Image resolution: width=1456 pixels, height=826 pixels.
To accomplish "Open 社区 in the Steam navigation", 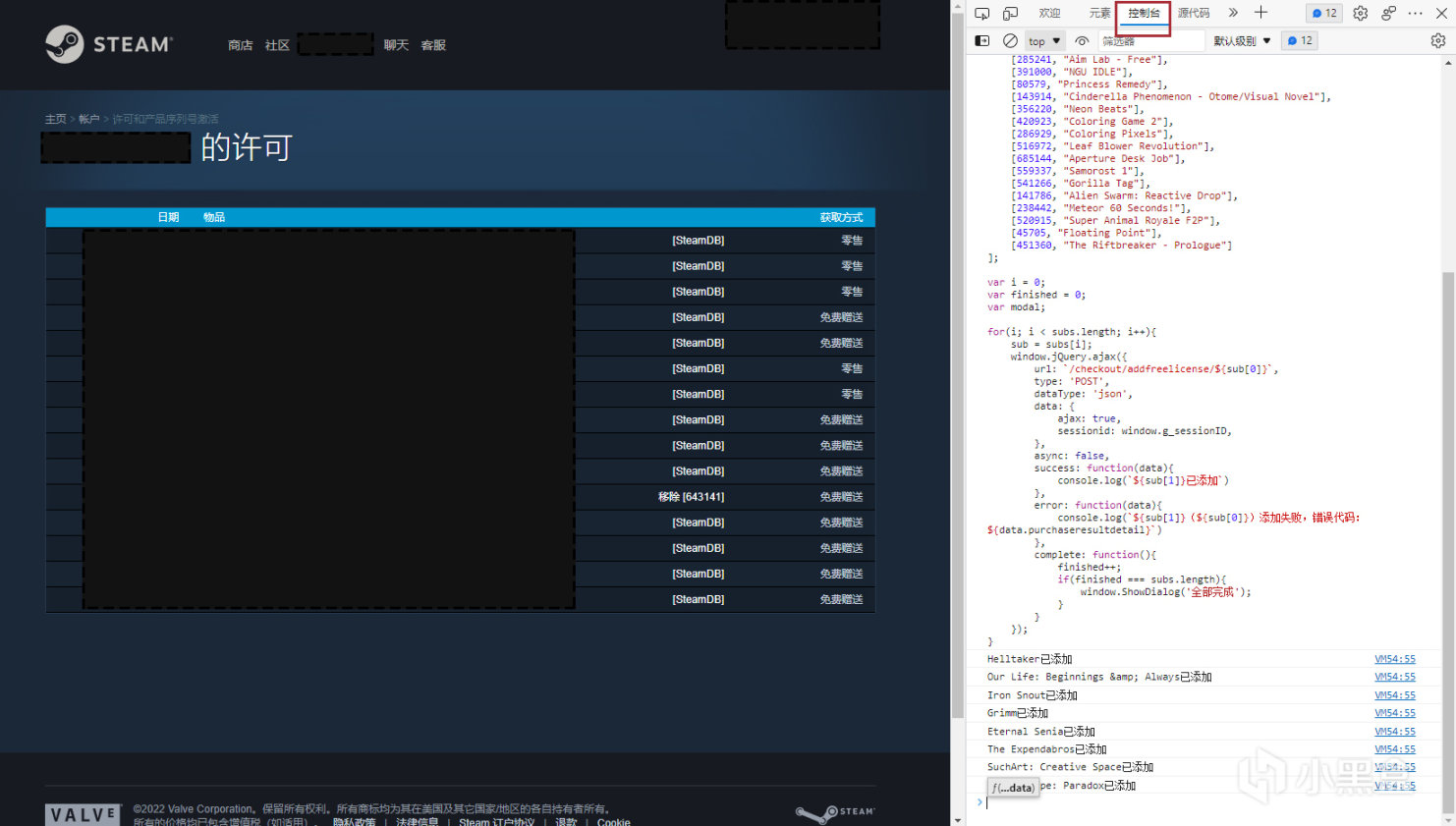I will pyautogui.click(x=277, y=45).
